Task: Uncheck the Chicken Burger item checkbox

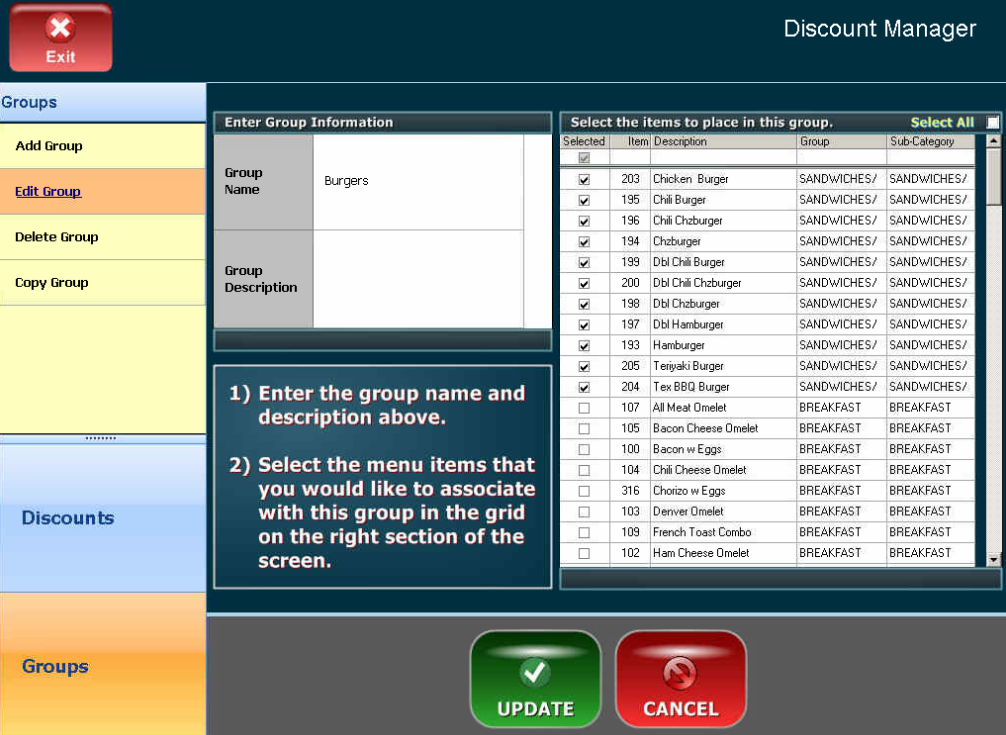Action: click(x=584, y=180)
